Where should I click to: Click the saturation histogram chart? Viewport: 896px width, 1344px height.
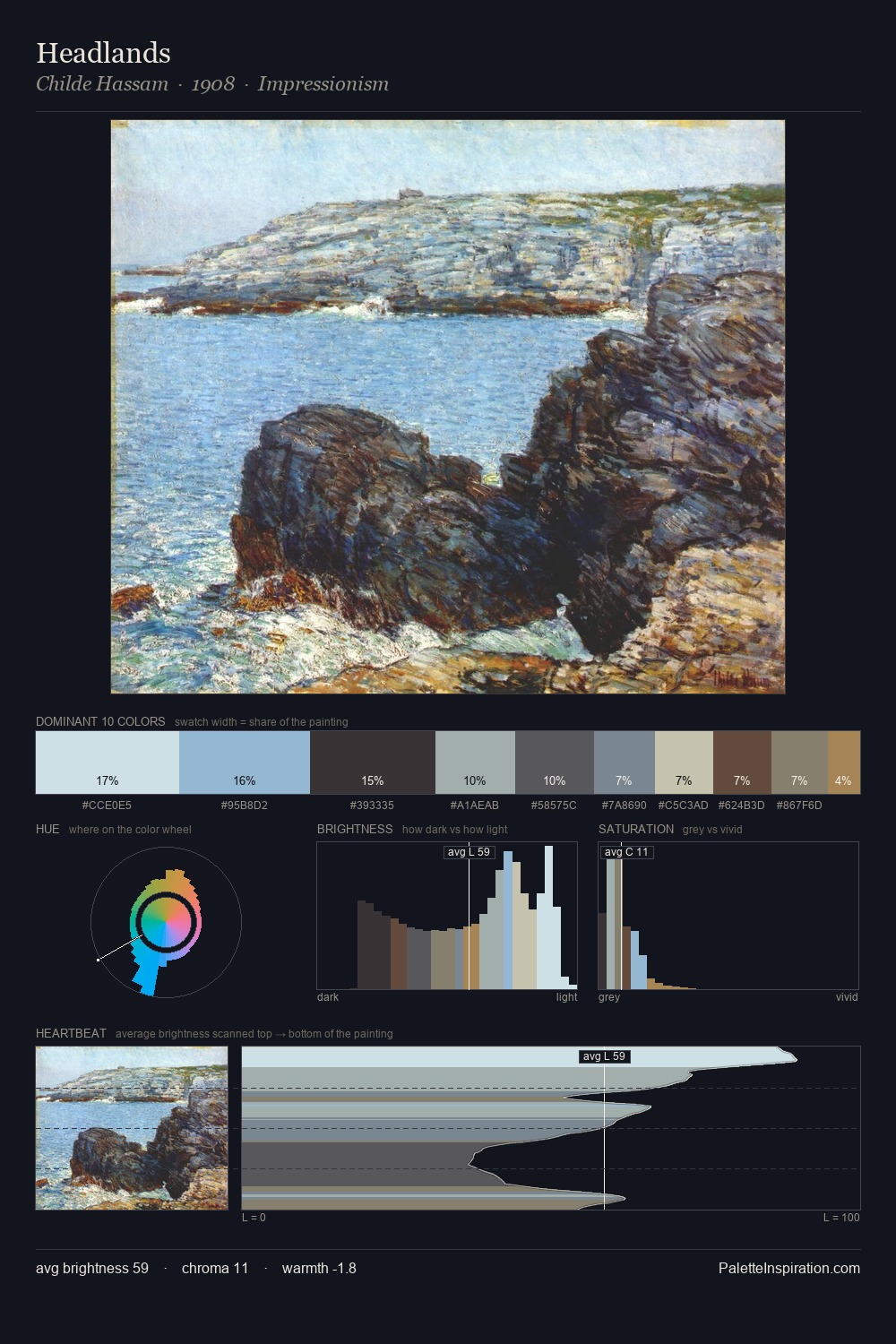(x=728, y=916)
